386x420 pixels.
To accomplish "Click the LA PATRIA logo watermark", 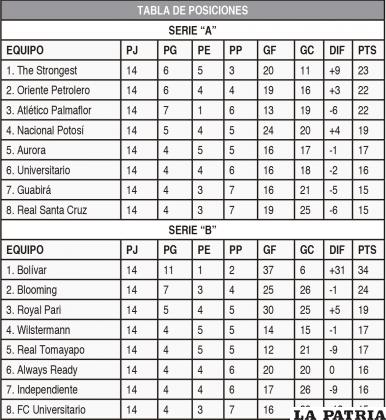I will point(339,414).
